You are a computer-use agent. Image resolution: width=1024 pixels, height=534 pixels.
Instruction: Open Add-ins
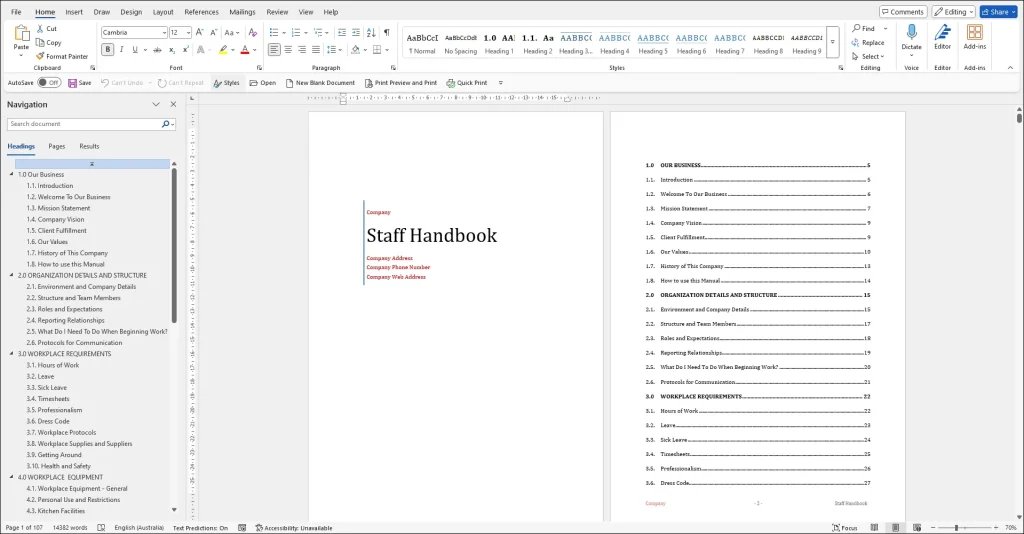[974, 37]
